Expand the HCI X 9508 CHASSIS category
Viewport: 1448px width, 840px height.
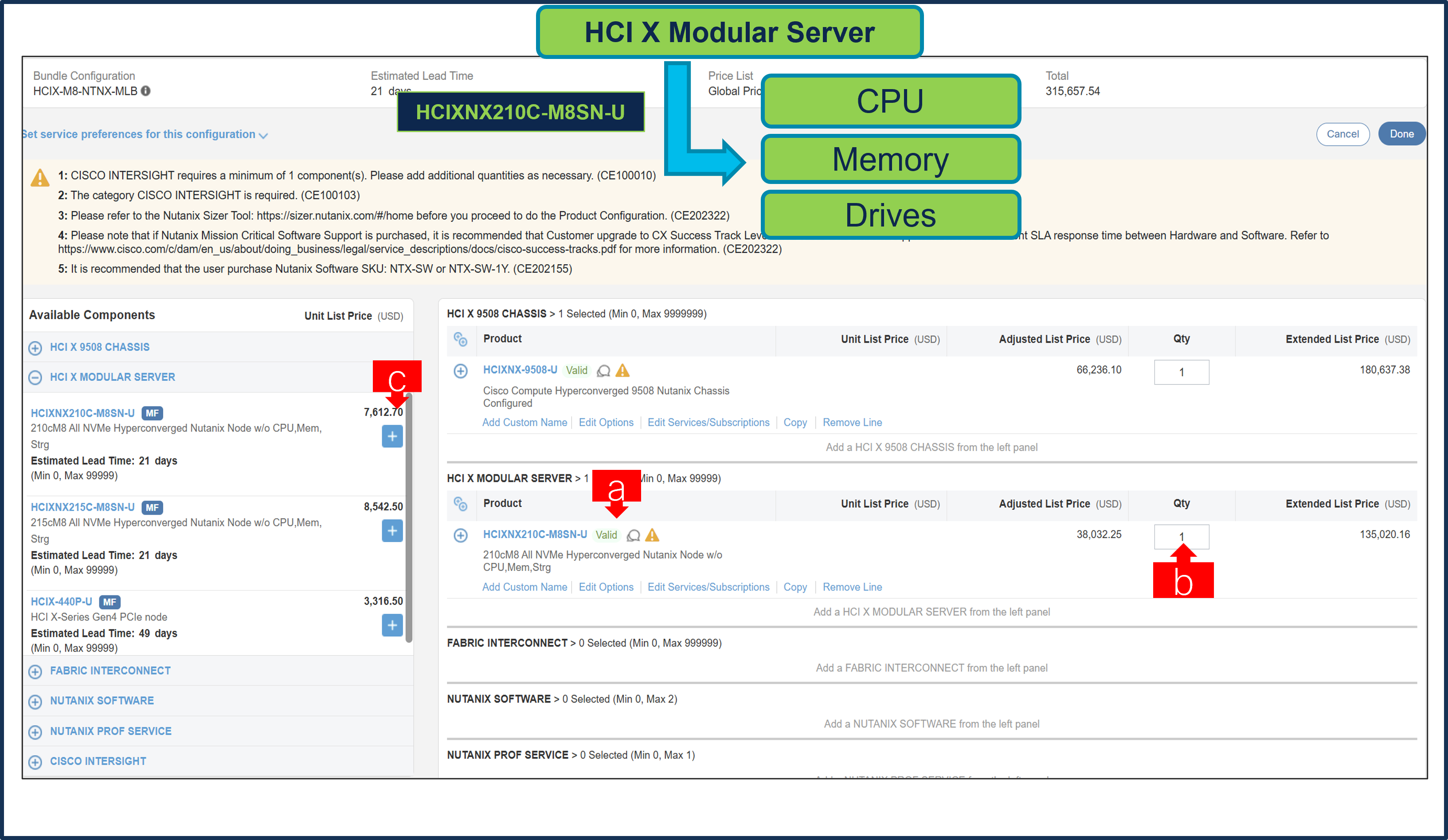(x=35, y=348)
